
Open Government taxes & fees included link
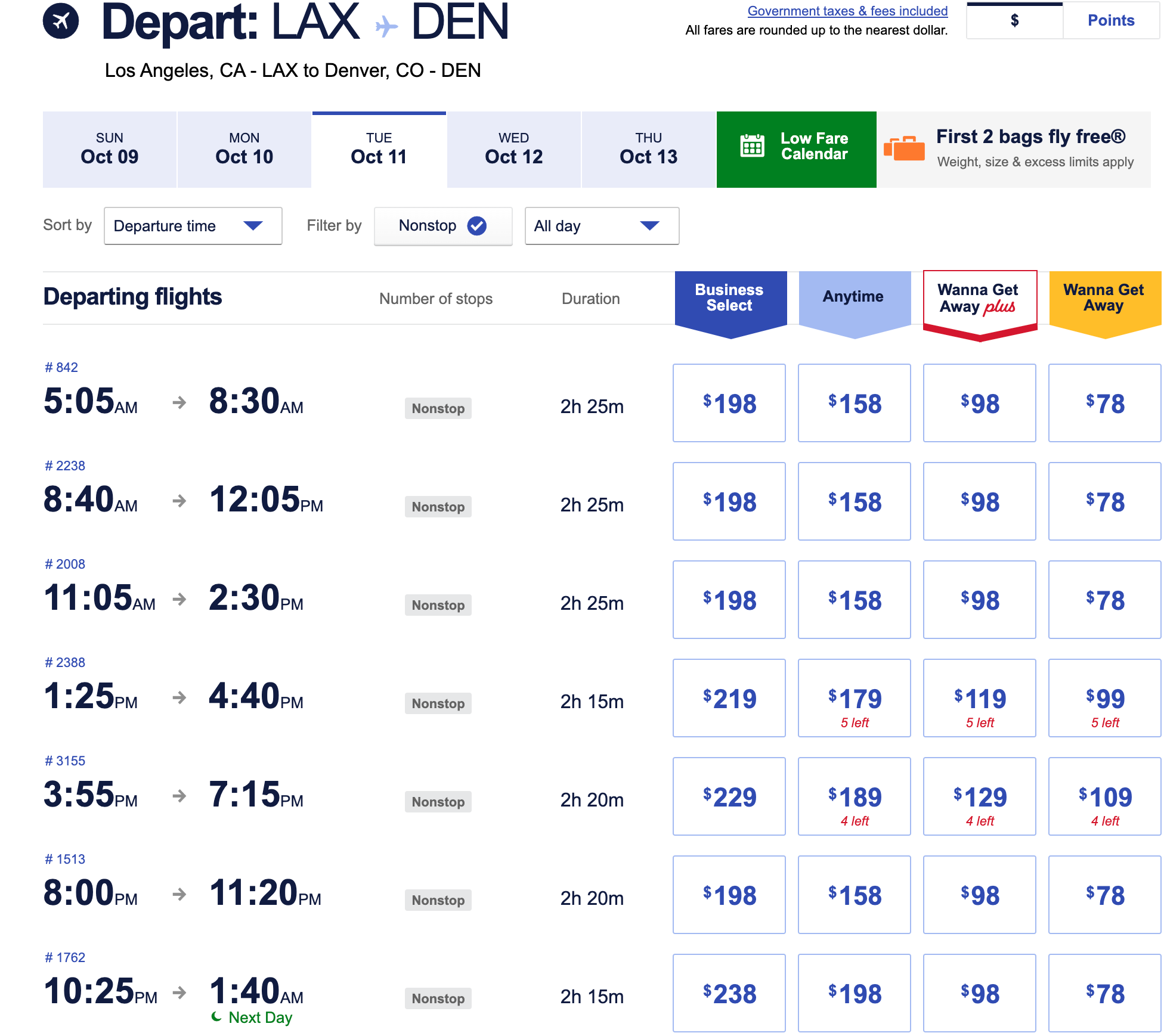(847, 11)
